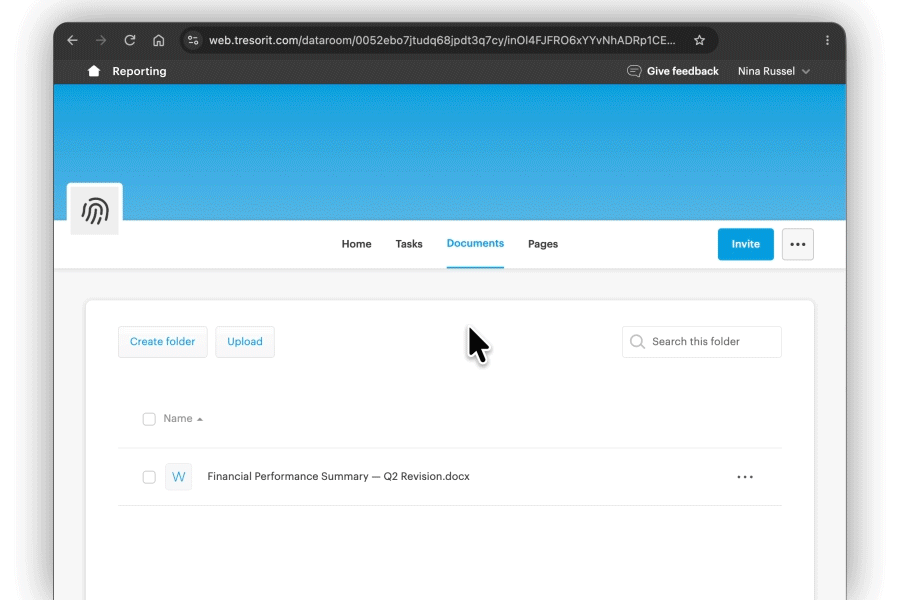Click the browser forward arrow
The height and width of the screenshot is (600, 900).
pyautogui.click(x=101, y=40)
